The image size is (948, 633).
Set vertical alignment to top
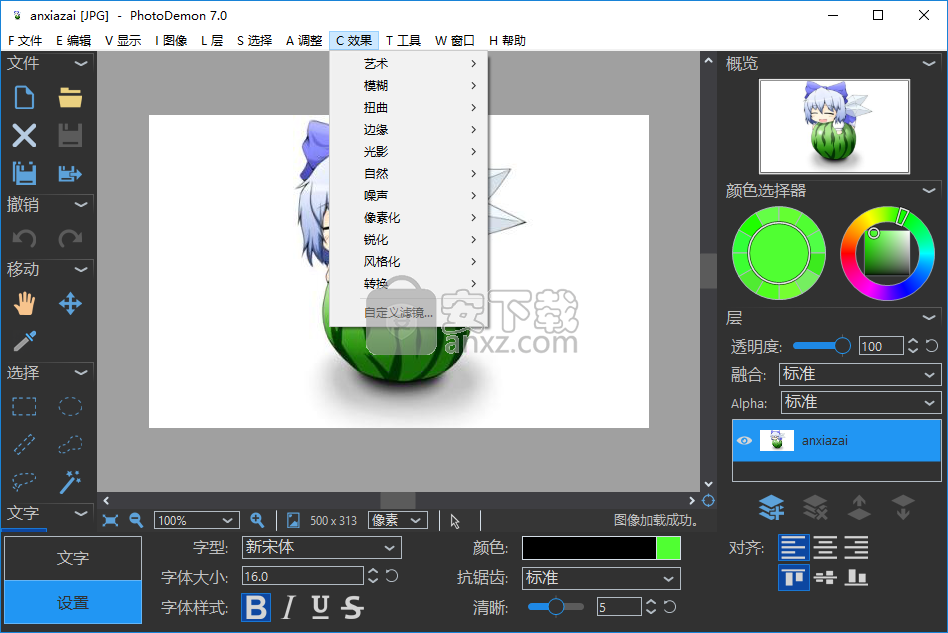point(793,578)
